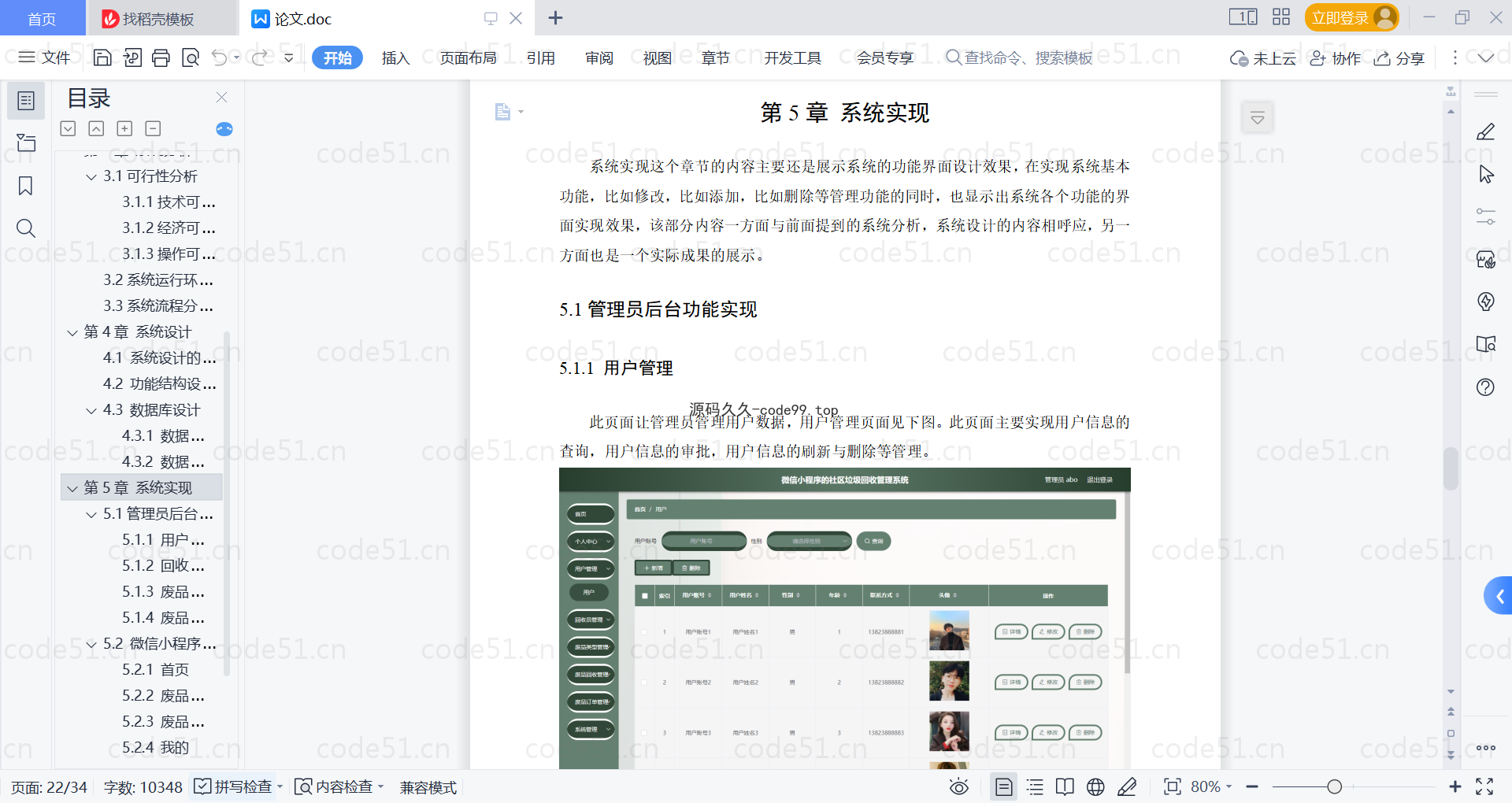Open the outline navigation sidebar icon
Image resolution: width=1512 pixels, height=803 pixels.
point(26,101)
